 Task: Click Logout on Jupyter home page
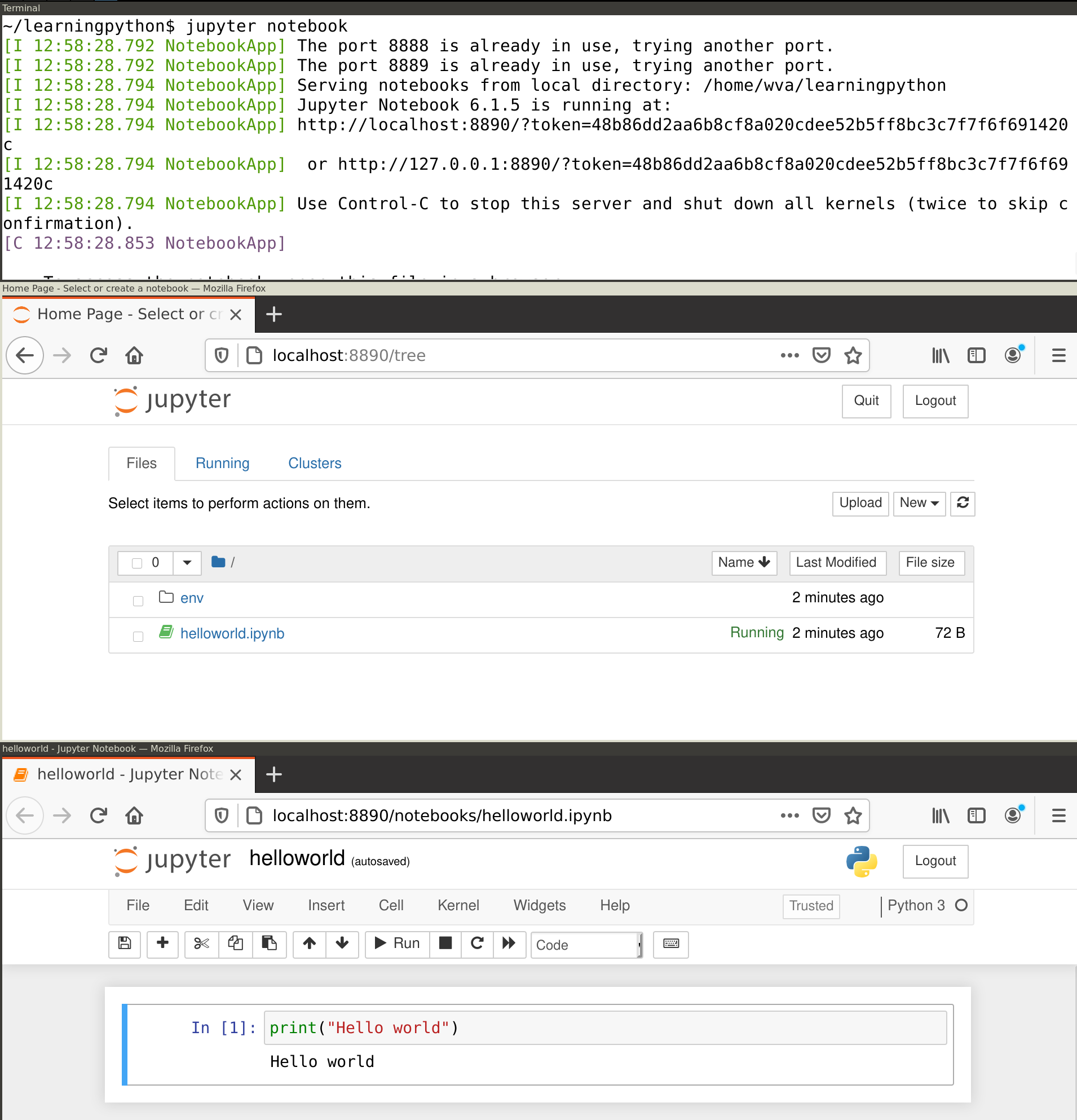pyautogui.click(x=935, y=400)
